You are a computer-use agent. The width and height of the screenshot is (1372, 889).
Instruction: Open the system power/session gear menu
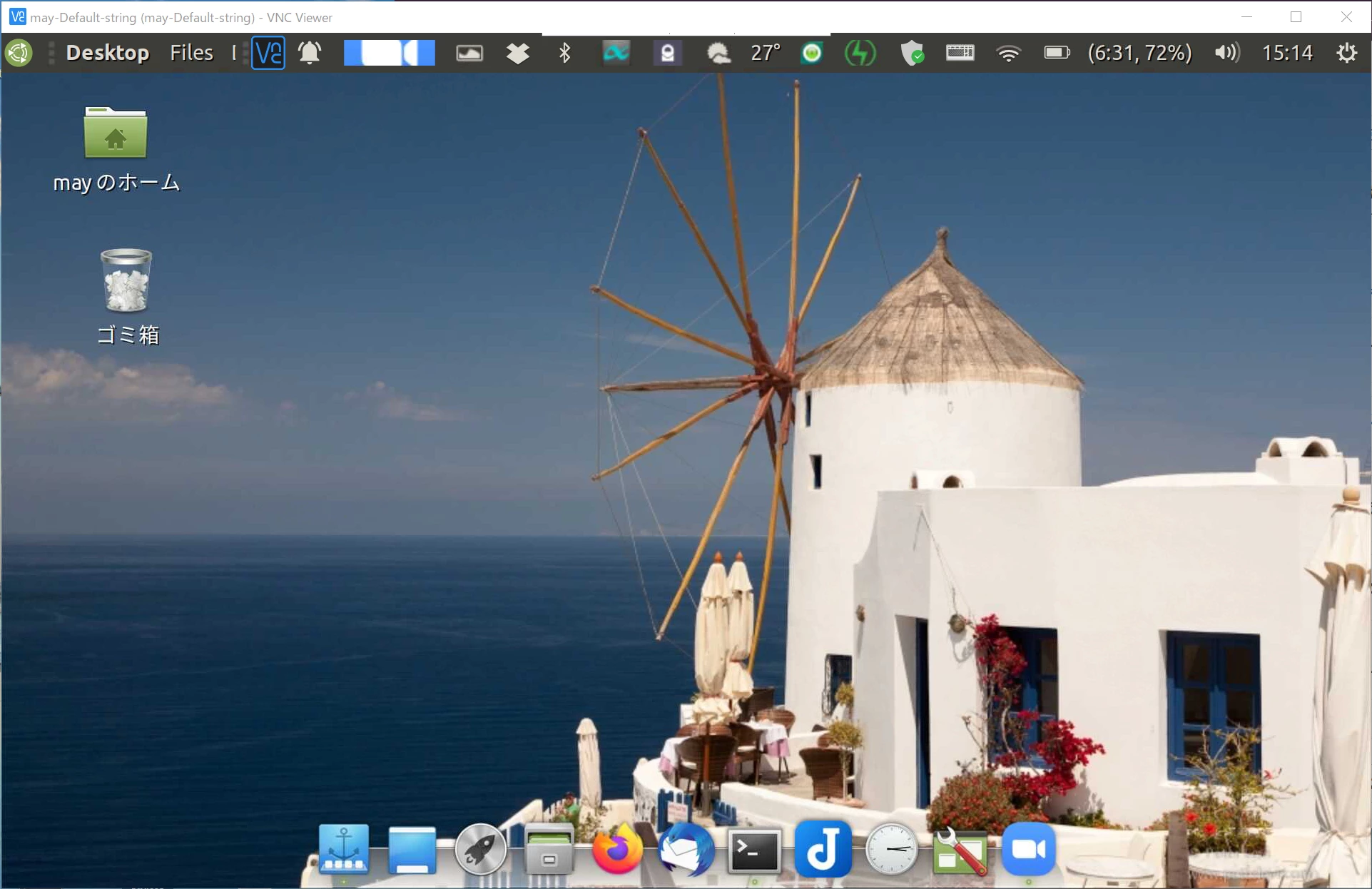[1347, 53]
